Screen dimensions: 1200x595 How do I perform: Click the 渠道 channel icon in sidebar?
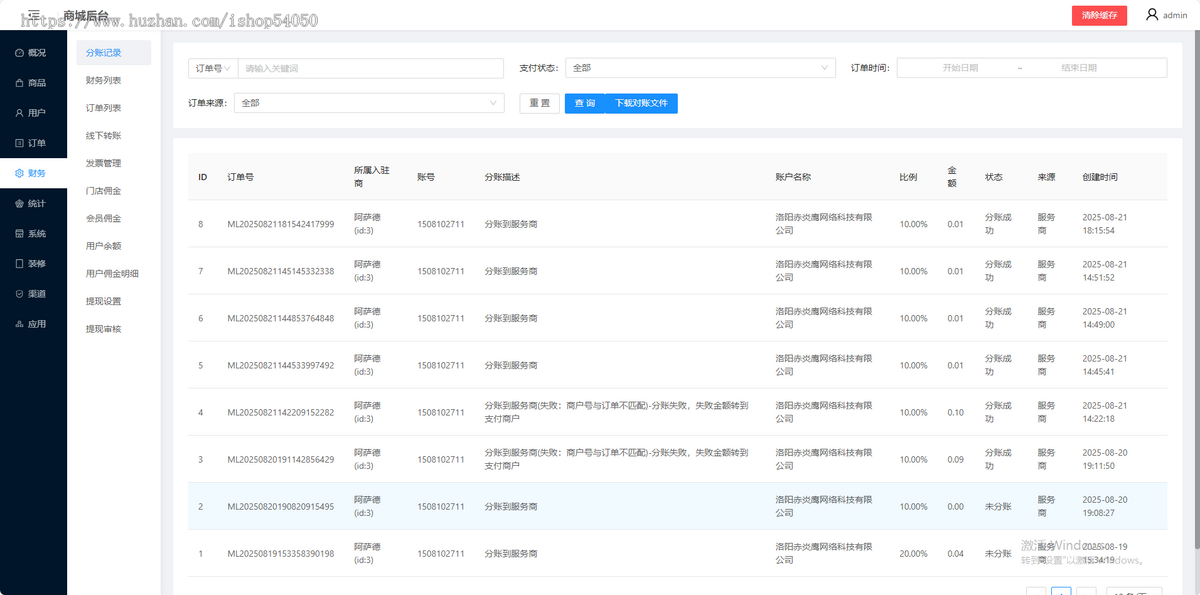[33, 292]
